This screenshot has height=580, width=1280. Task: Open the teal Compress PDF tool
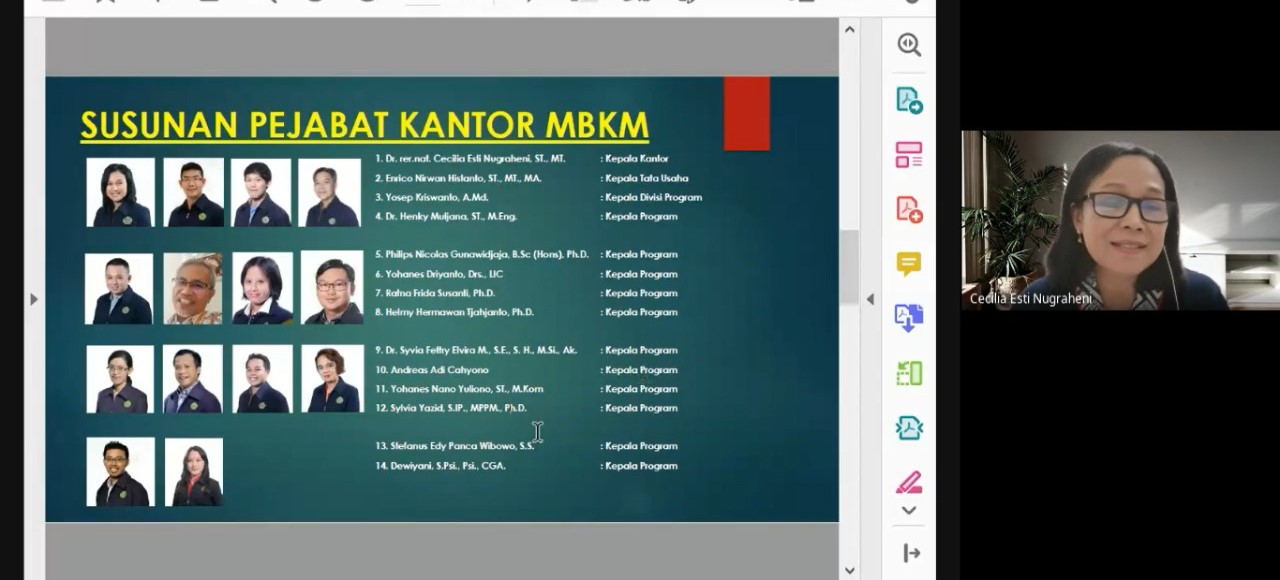908,427
